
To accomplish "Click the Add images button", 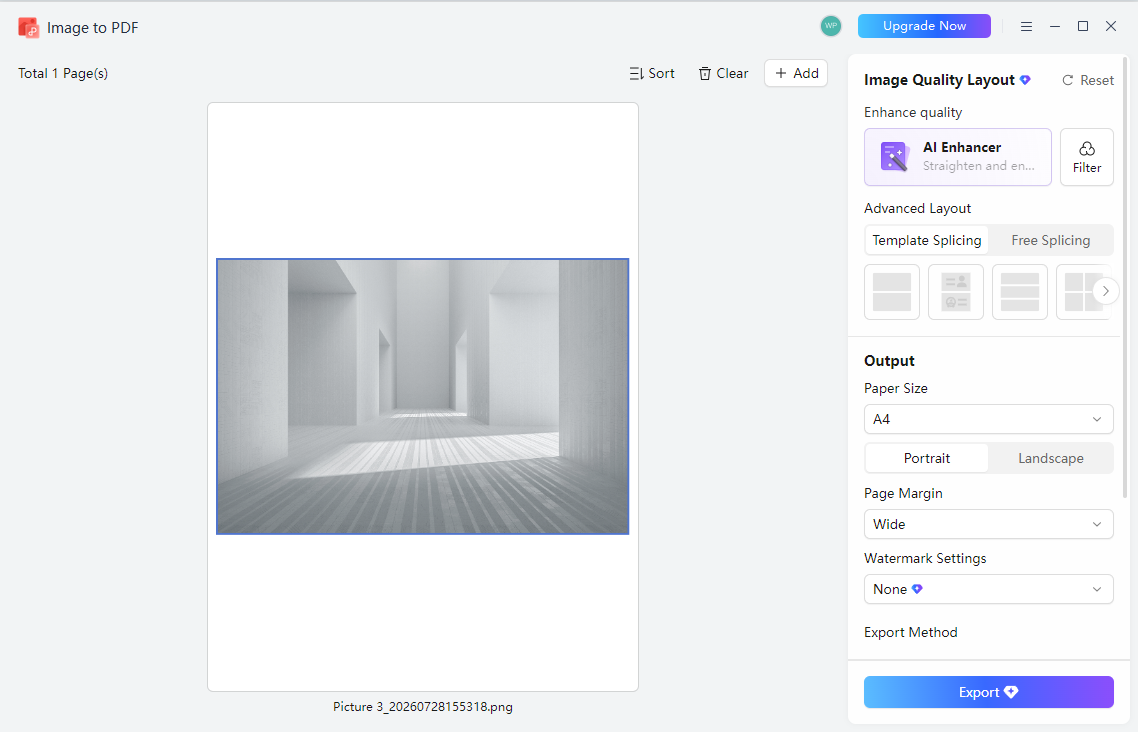I will pos(796,73).
